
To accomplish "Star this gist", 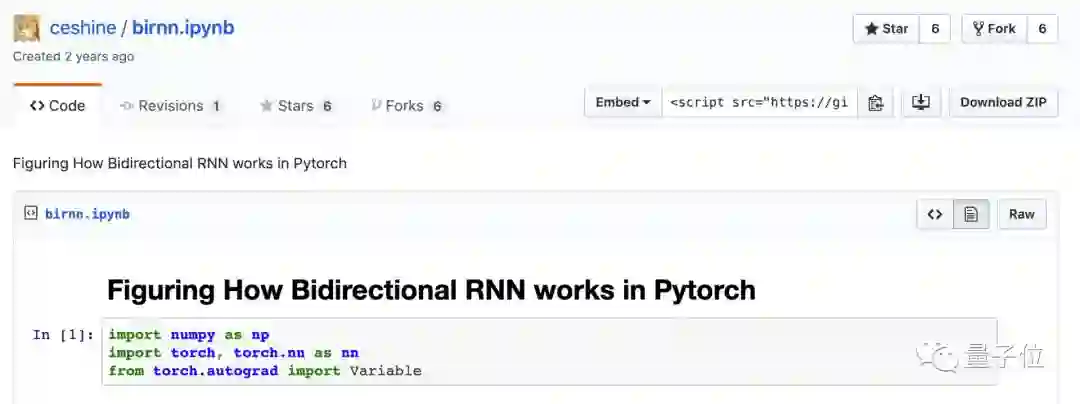I will 886,29.
